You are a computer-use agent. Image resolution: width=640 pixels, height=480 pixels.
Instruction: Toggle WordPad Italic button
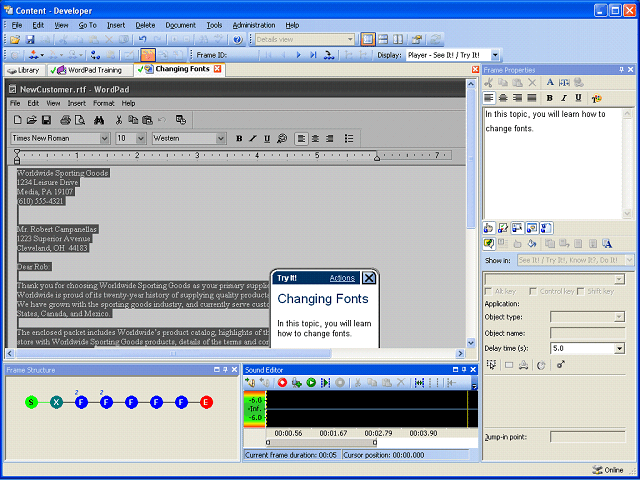pos(253,138)
